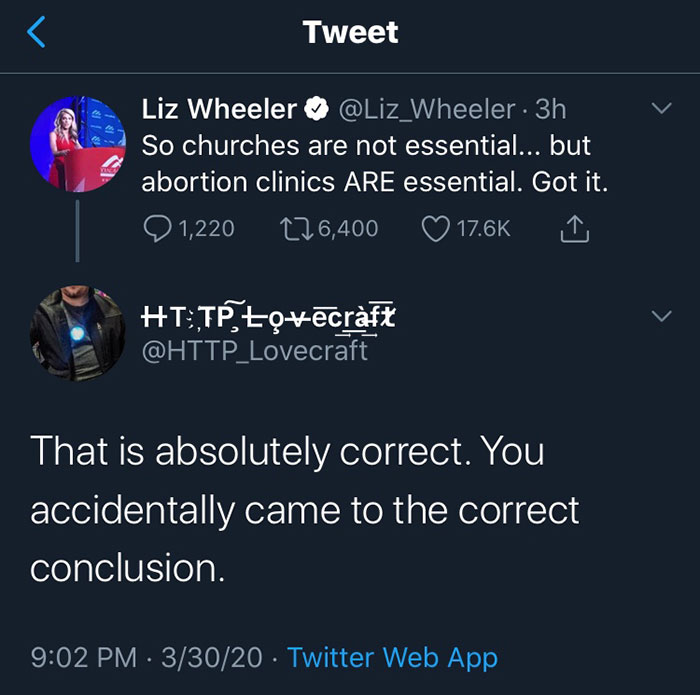Go back using the back arrow
This screenshot has width=700, height=695.
click(36, 33)
